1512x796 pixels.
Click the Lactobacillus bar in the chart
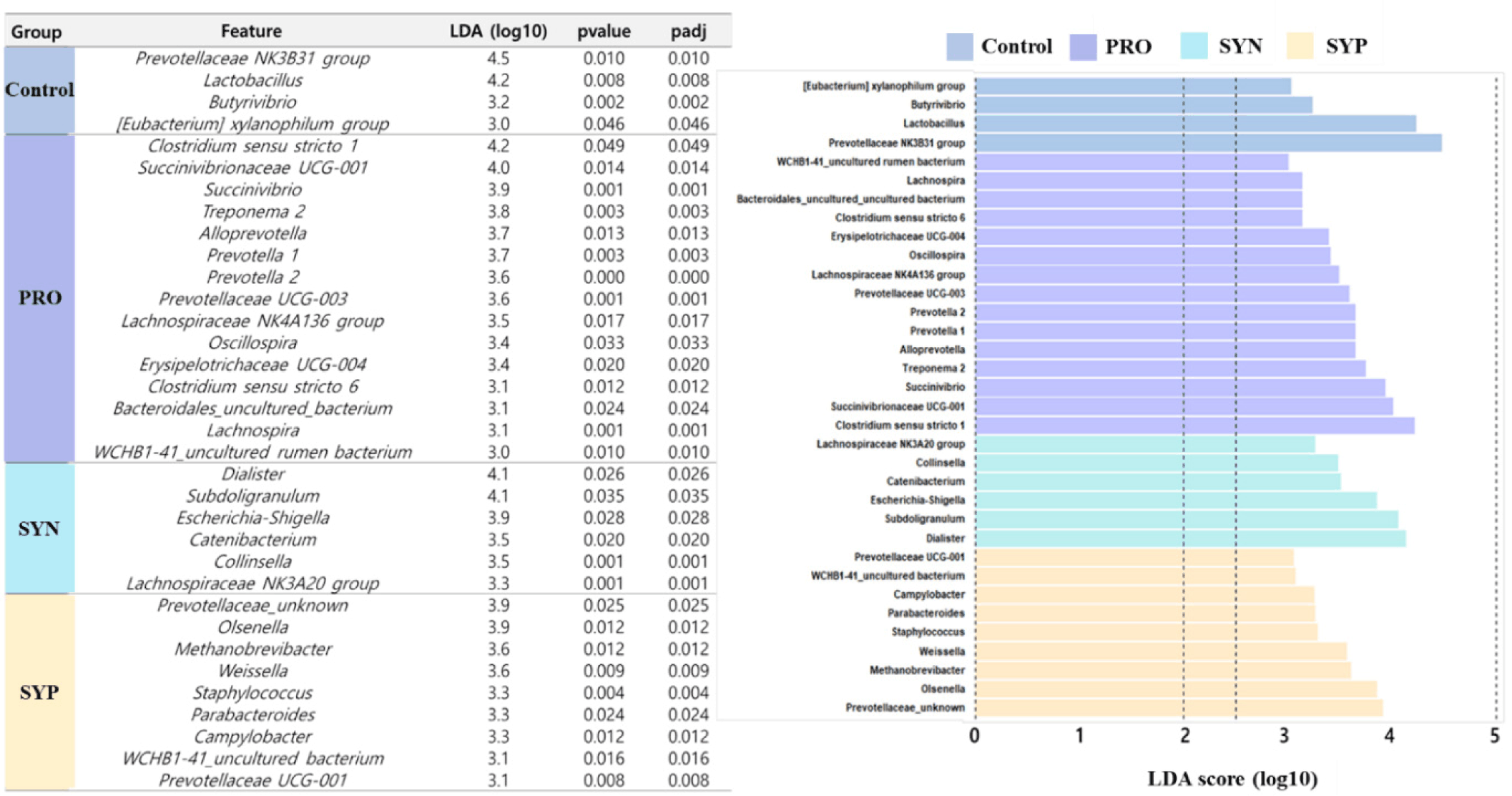(x=1195, y=124)
